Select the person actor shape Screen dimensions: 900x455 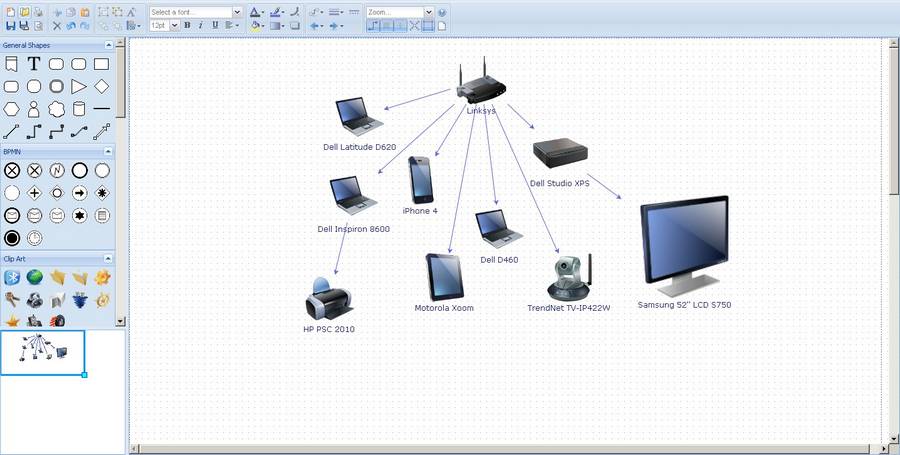point(34,109)
